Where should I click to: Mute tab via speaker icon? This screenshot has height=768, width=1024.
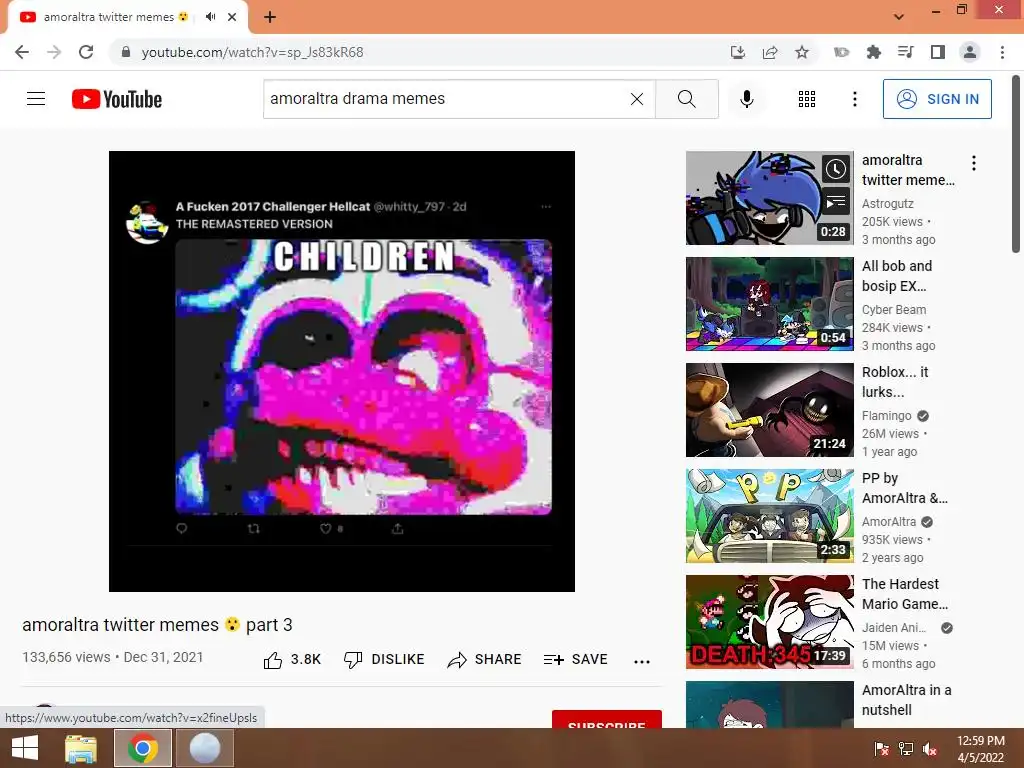210,17
